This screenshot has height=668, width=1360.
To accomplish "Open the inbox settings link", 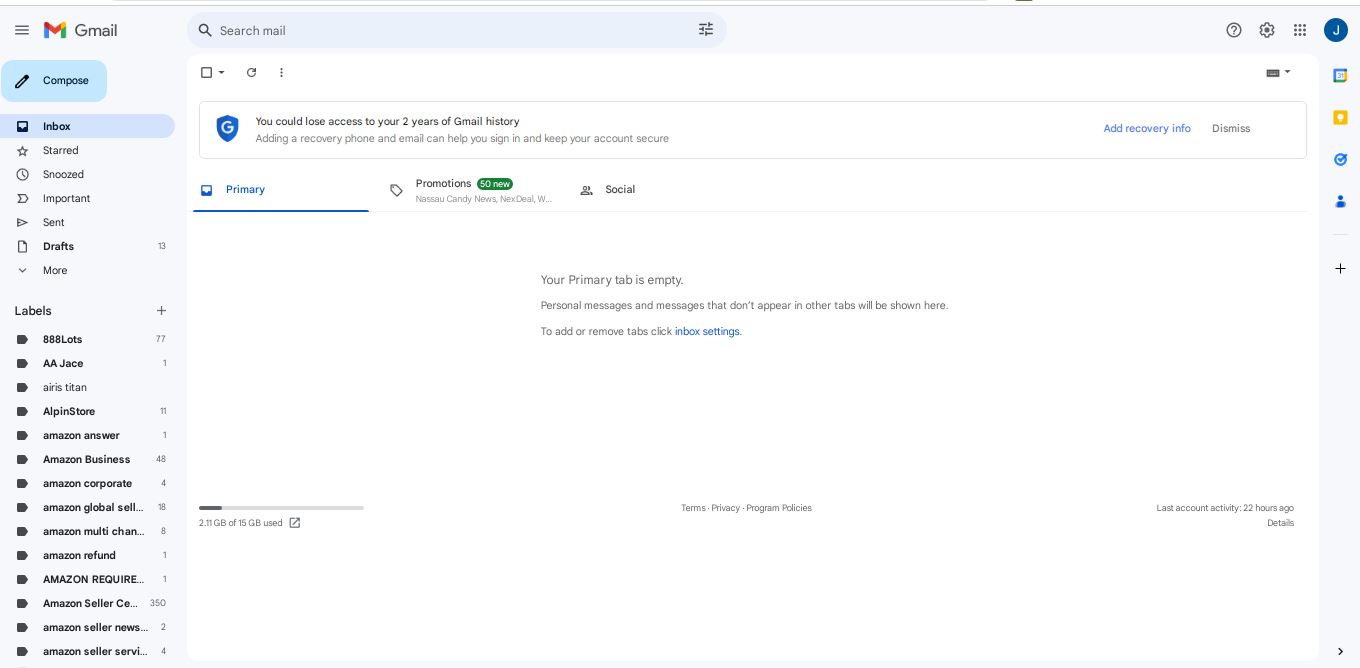I will coord(707,331).
